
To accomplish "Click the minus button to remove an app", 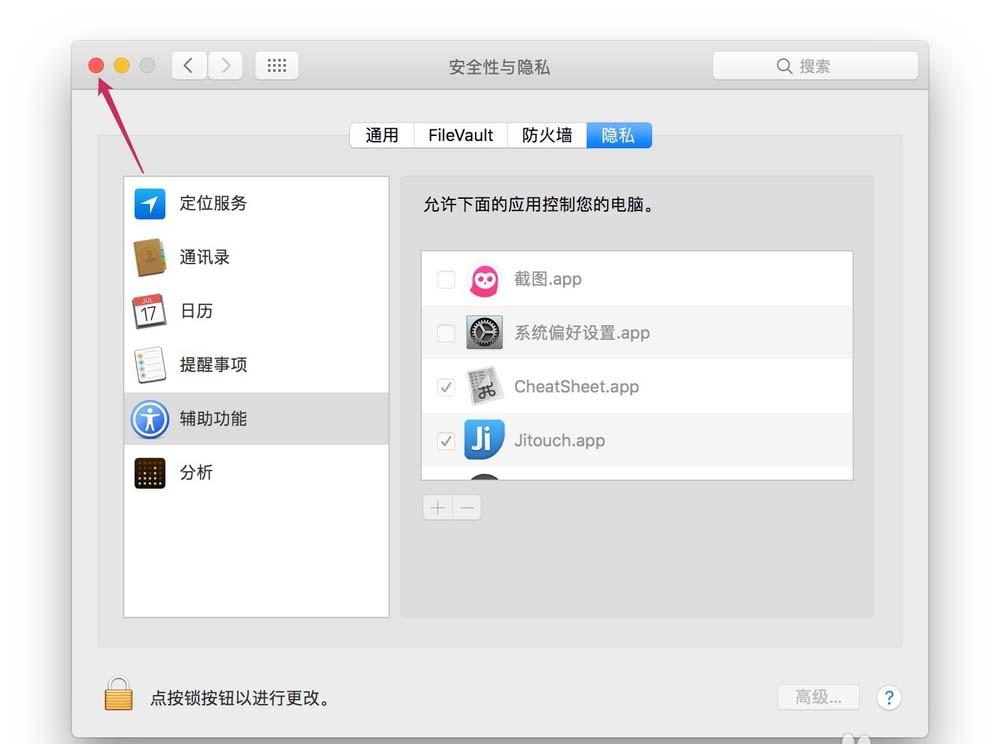I will click(x=466, y=507).
